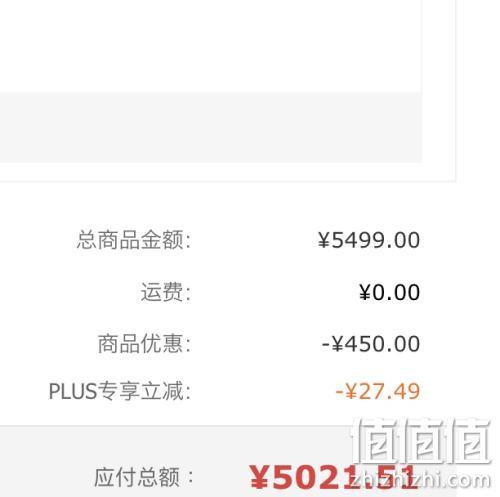Viewport: 500px width, 497px height.
Task: Select the orange -¥27.49 PLUS discount
Action: tap(378, 391)
